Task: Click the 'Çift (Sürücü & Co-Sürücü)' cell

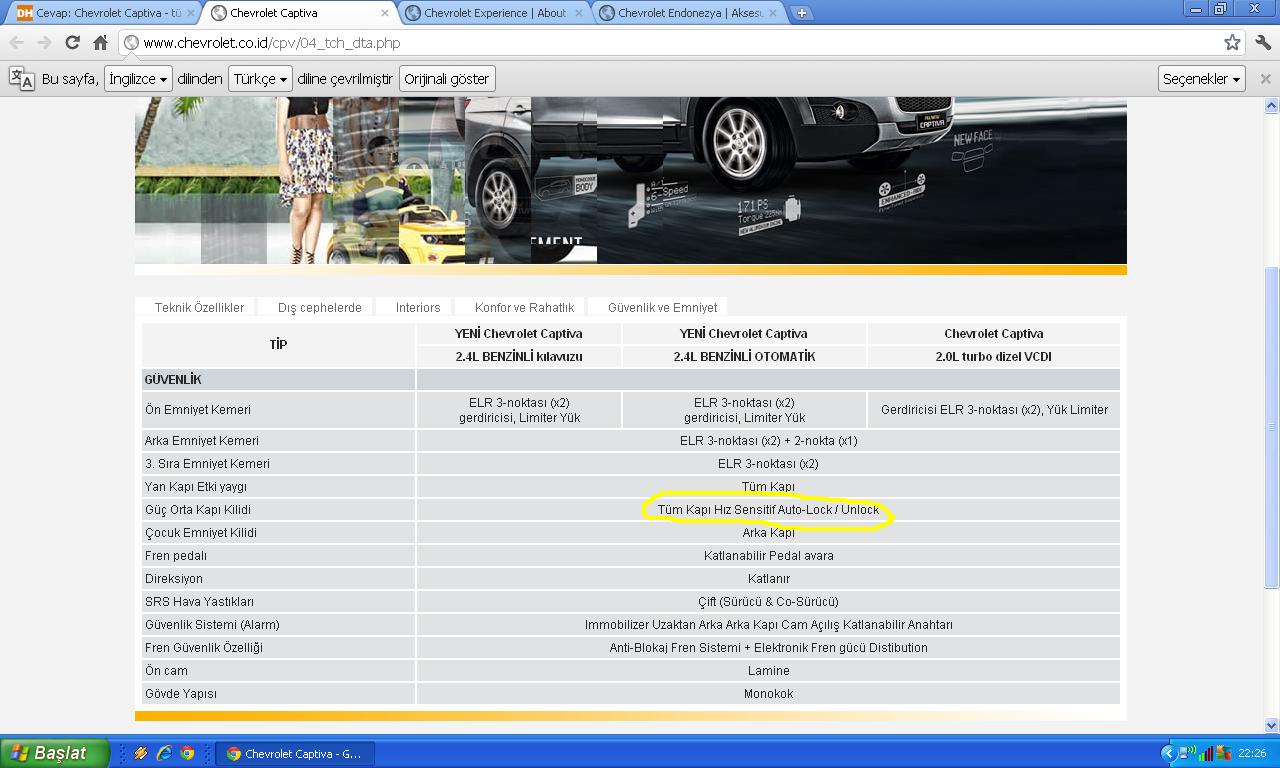Action: [768, 601]
